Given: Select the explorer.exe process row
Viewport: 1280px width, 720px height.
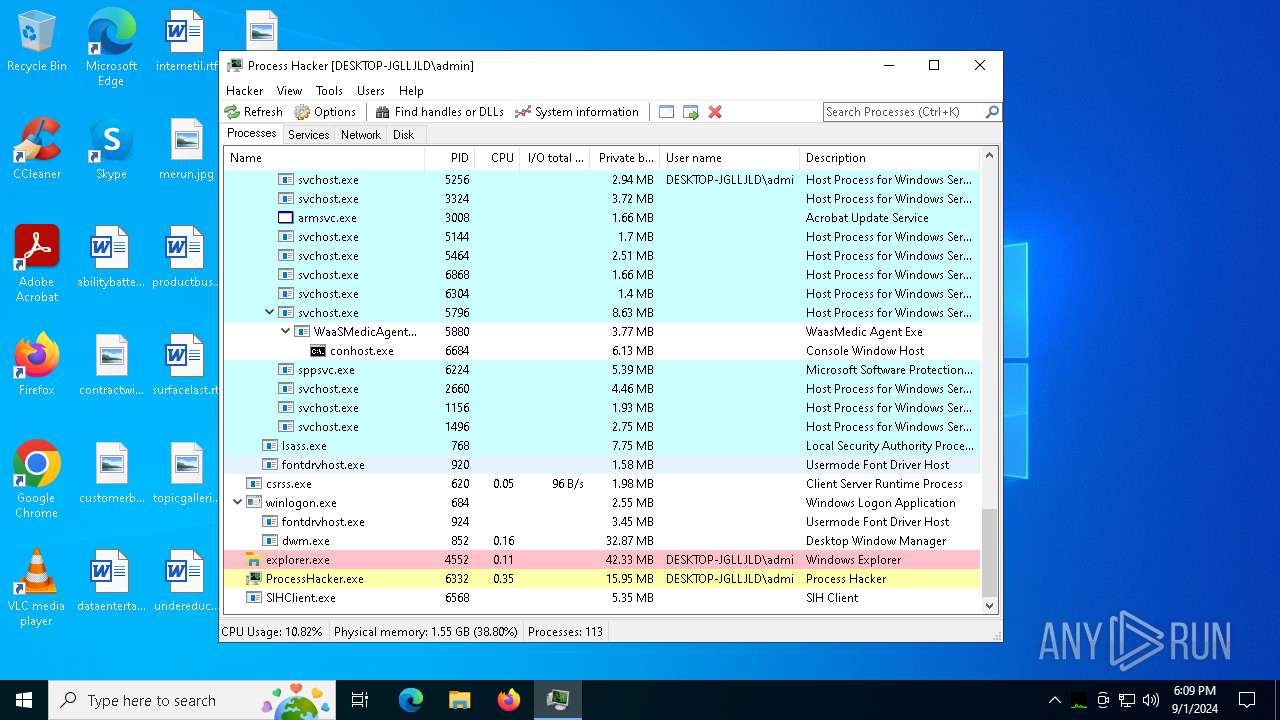Looking at the screenshot, I should (x=602, y=560).
